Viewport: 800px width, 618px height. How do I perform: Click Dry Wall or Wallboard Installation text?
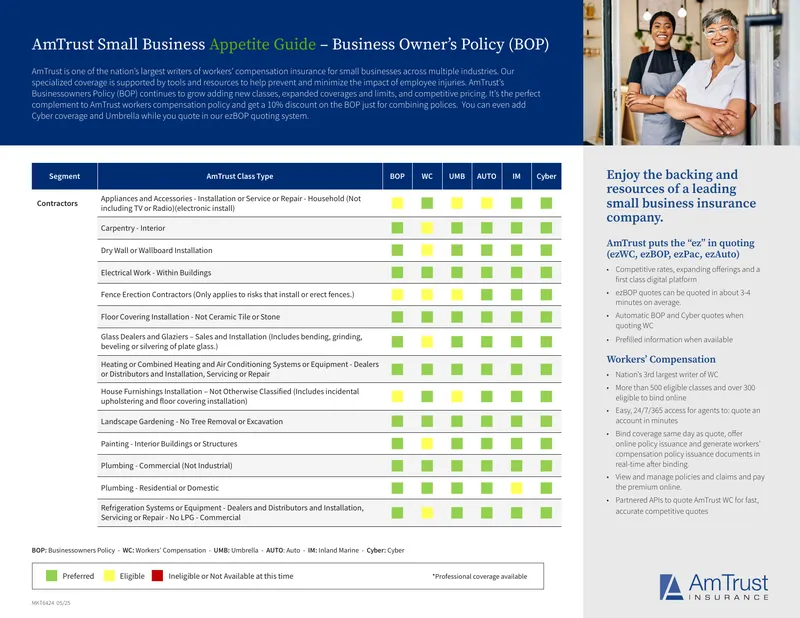click(156, 250)
